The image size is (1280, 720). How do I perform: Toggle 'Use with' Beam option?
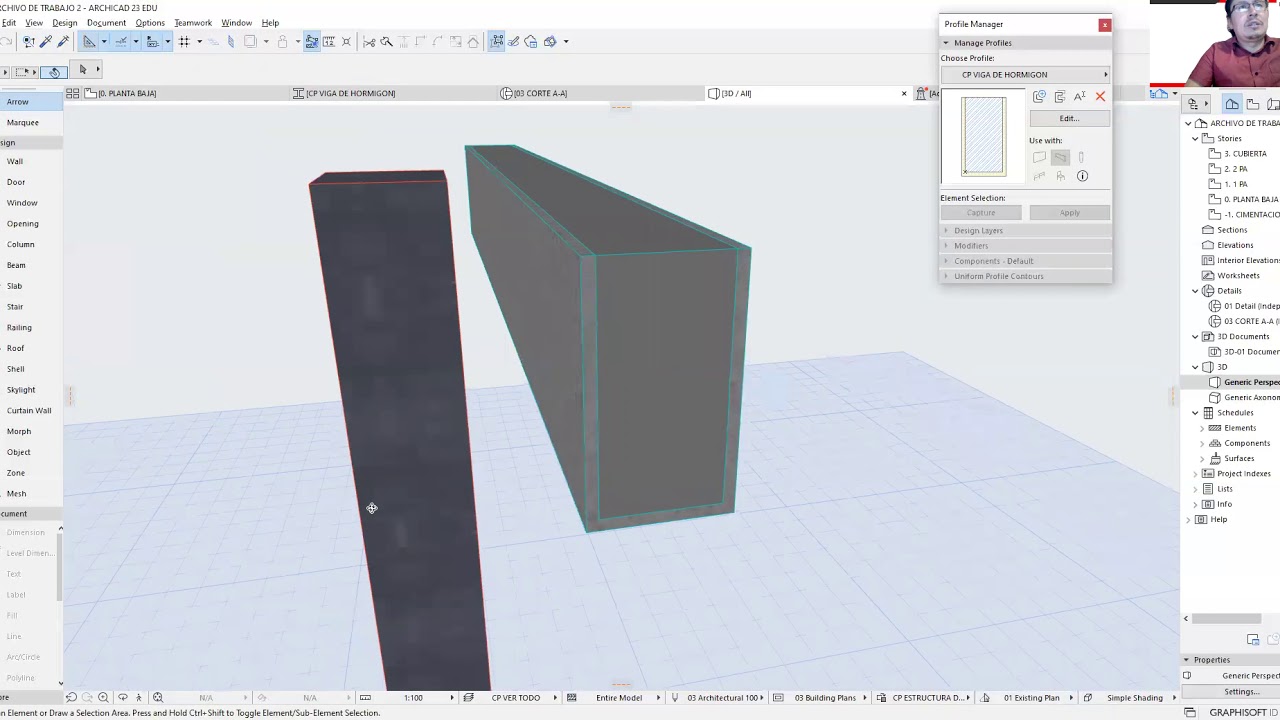[1060, 157]
